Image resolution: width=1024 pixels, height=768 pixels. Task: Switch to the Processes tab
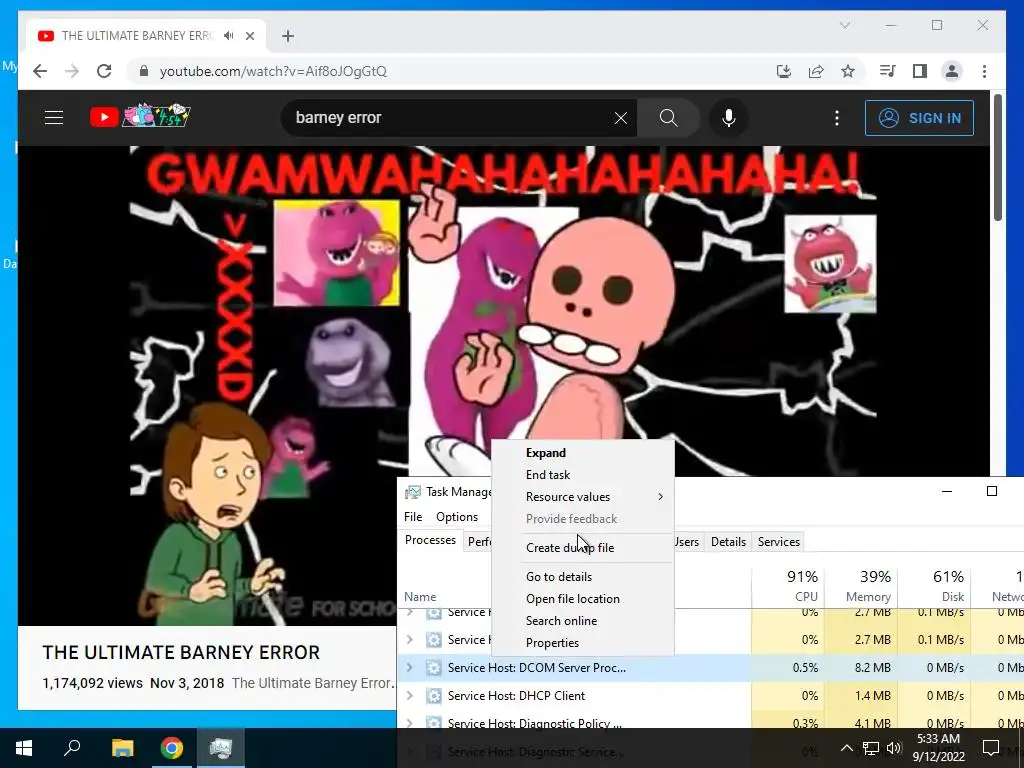[430, 540]
